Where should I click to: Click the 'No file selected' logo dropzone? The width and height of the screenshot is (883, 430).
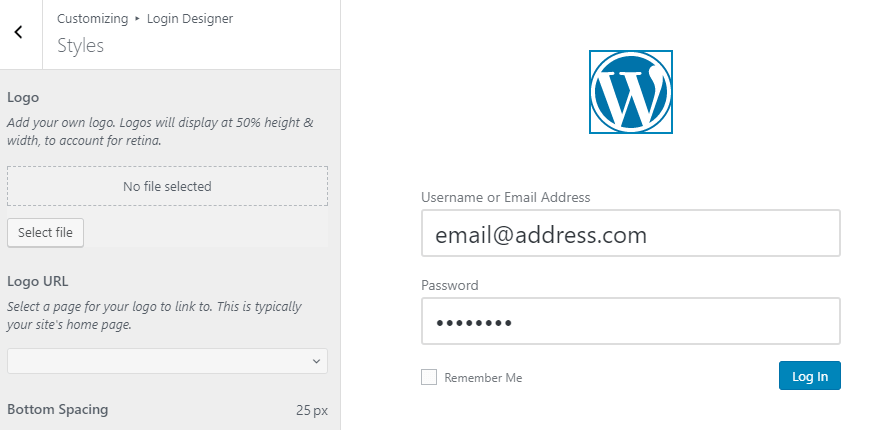coord(167,186)
